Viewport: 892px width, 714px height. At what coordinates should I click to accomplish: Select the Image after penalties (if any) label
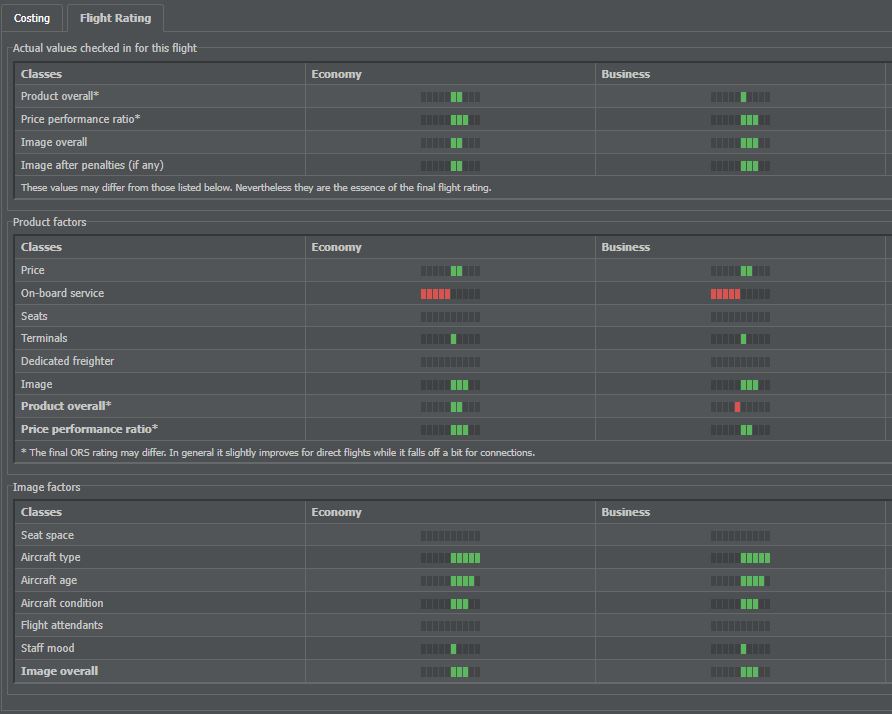click(92, 165)
